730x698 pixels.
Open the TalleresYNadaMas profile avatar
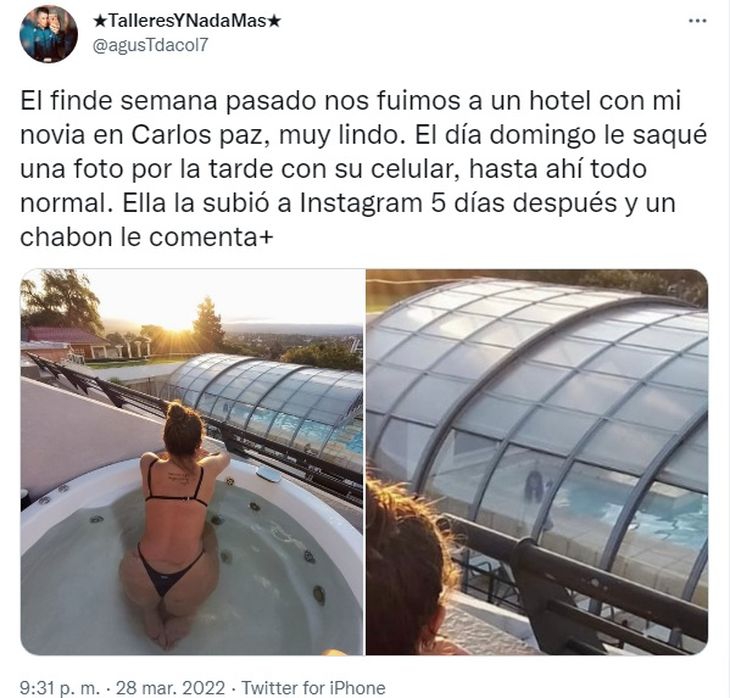pos(48,34)
